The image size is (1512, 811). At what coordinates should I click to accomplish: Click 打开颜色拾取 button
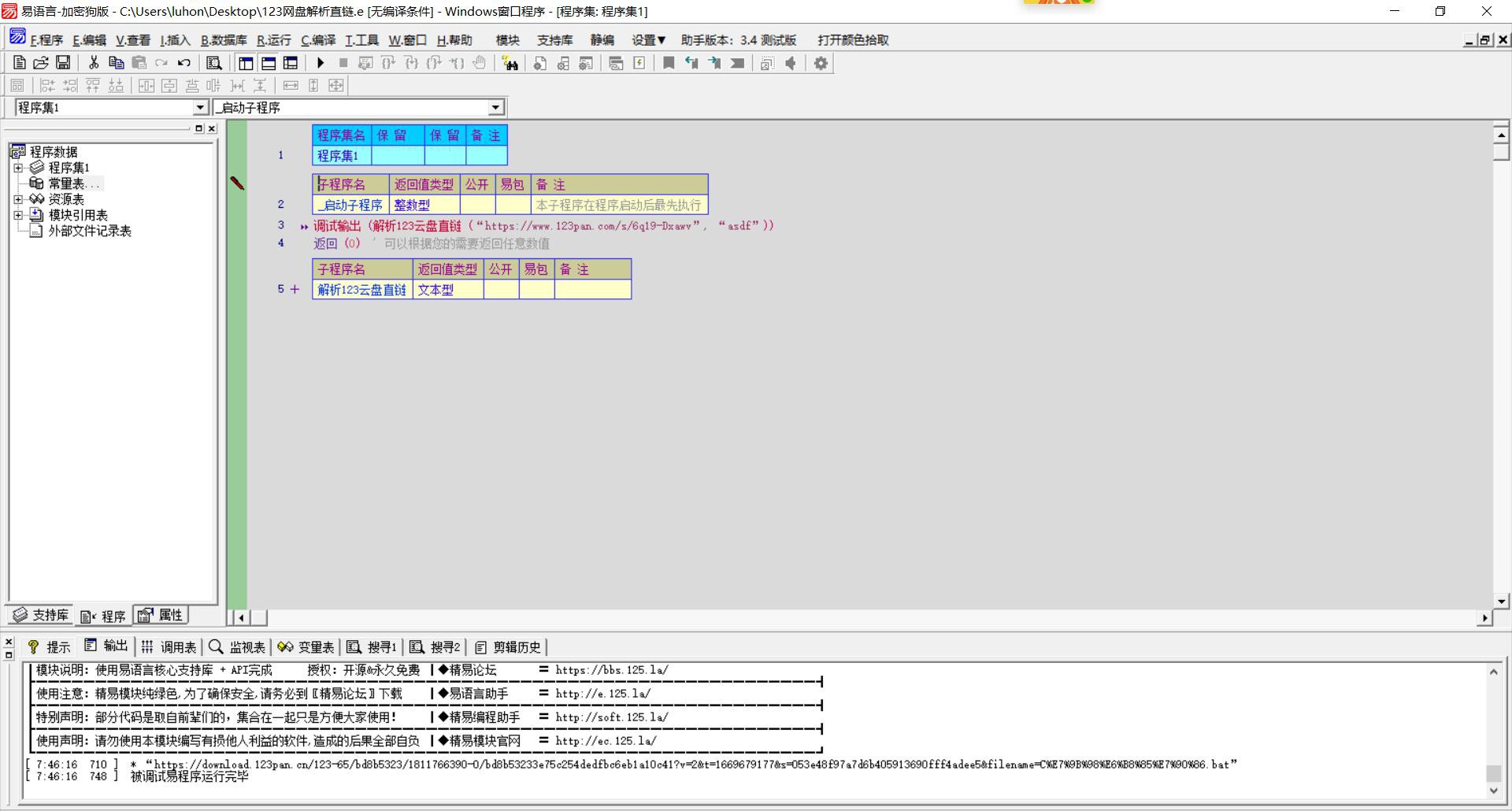pyautogui.click(x=853, y=40)
